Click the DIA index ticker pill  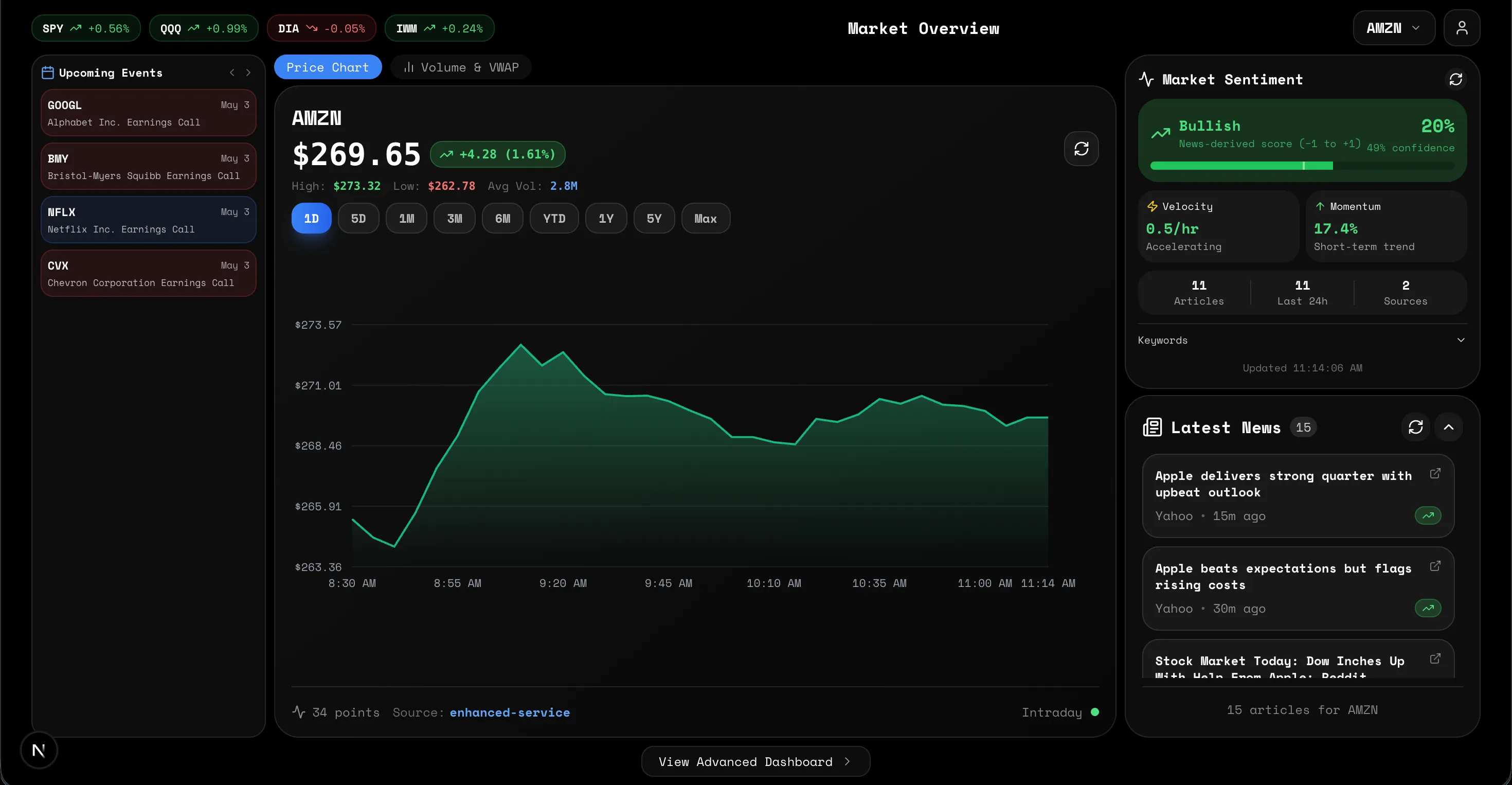[321, 28]
